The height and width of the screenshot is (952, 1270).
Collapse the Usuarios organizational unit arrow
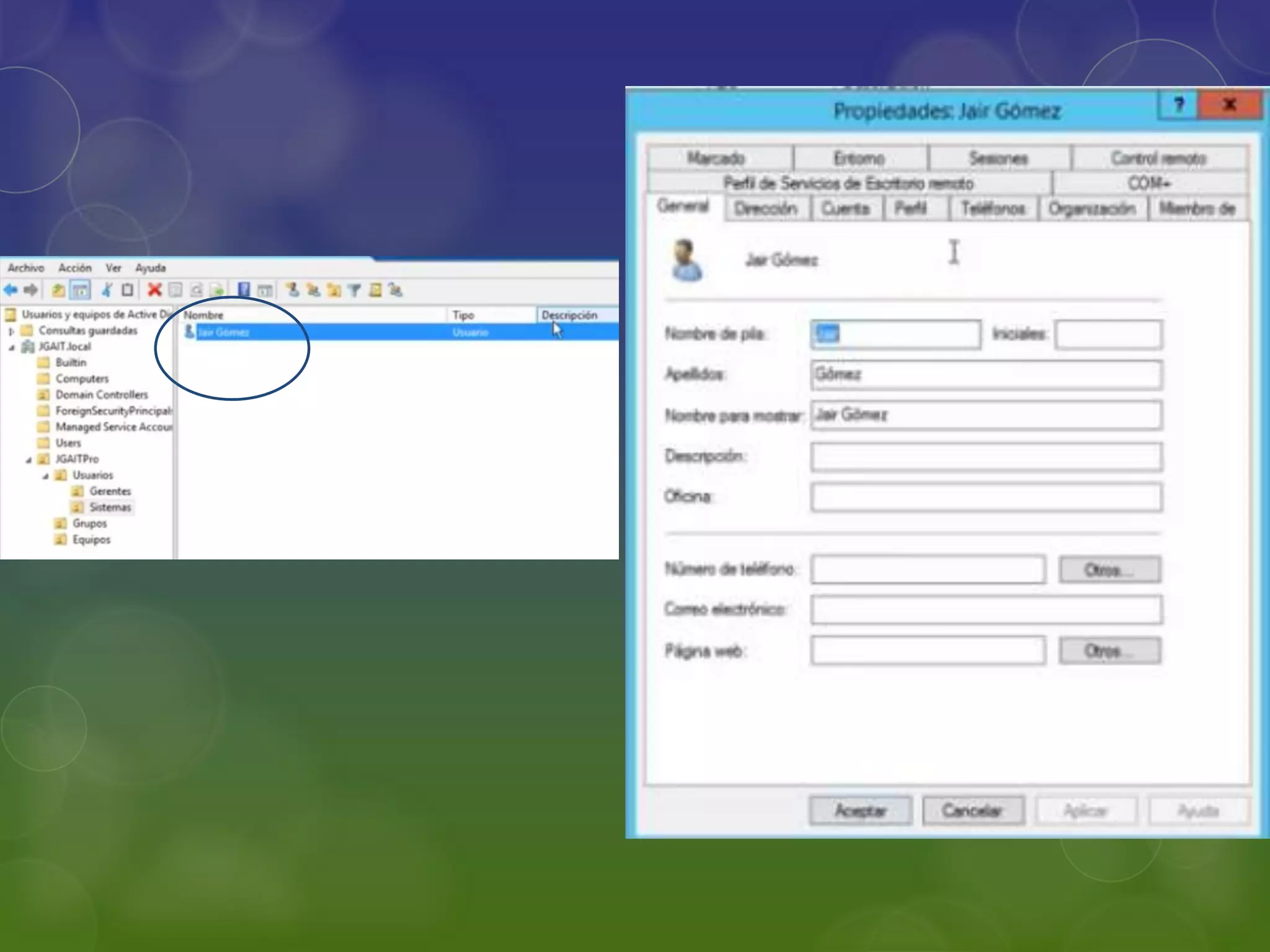coord(45,476)
